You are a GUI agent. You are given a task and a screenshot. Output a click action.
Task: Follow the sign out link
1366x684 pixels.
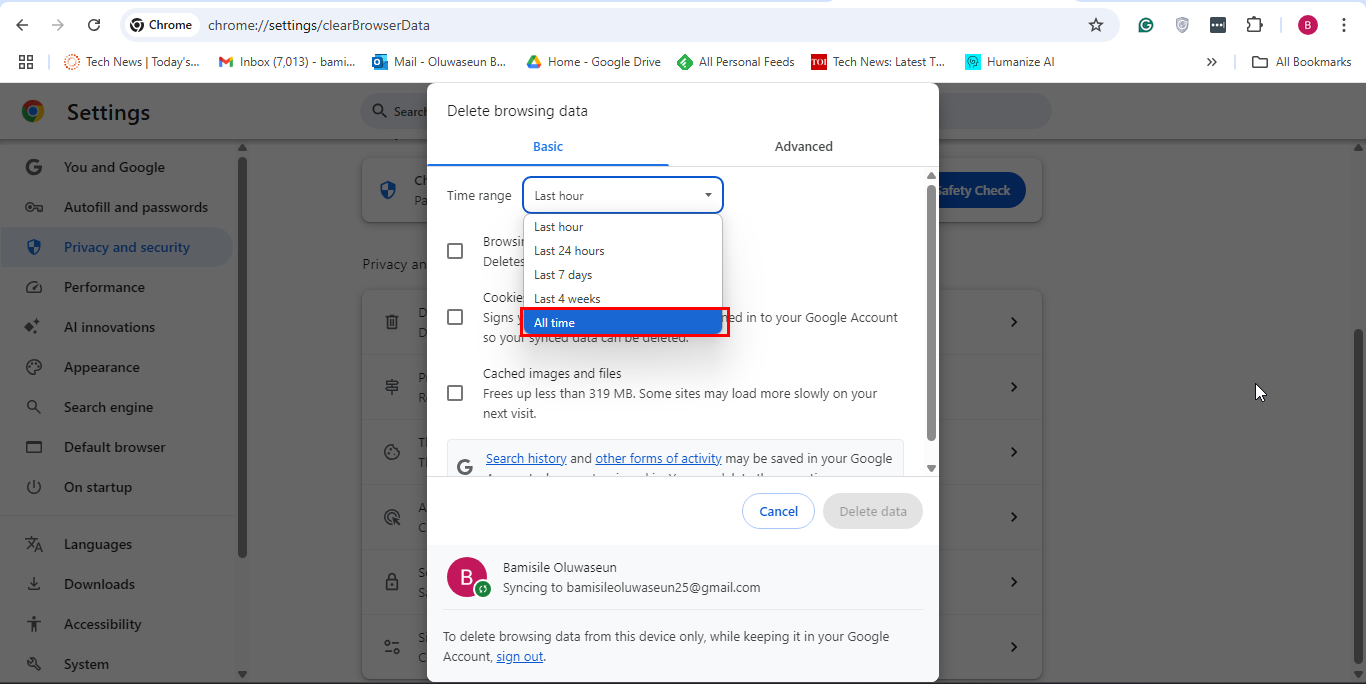pyautogui.click(x=519, y=657)
